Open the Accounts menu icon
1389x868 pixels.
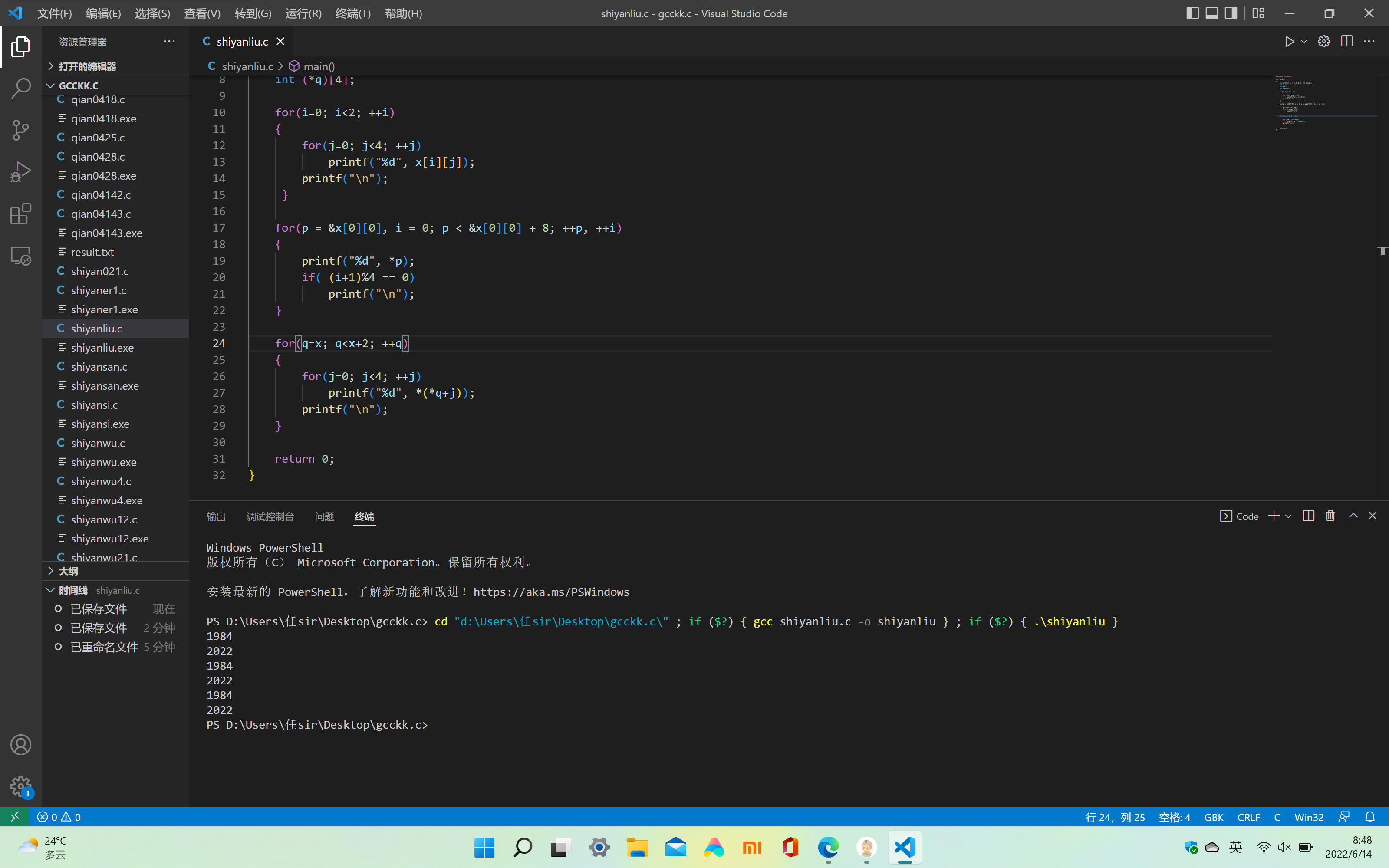[x=21, y=745]
